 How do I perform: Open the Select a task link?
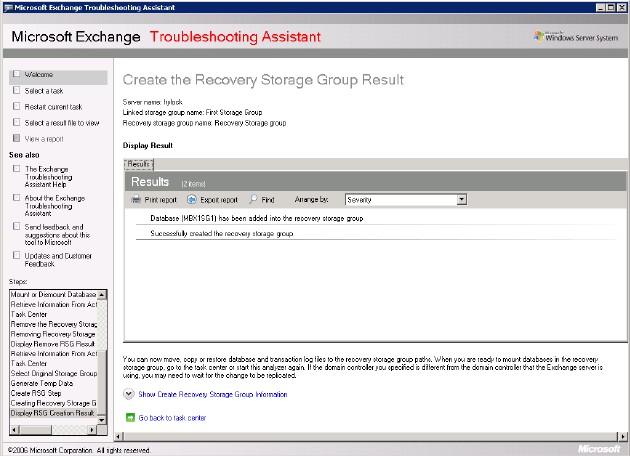[44, 91]
